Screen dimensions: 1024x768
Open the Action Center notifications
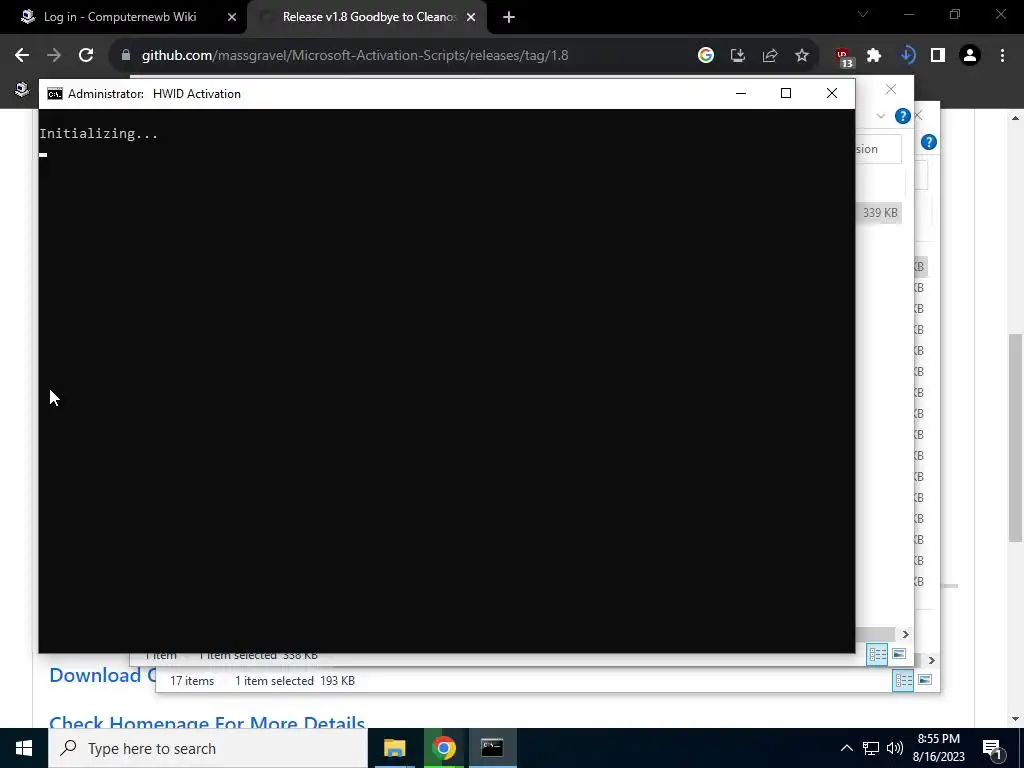(993, 750)
